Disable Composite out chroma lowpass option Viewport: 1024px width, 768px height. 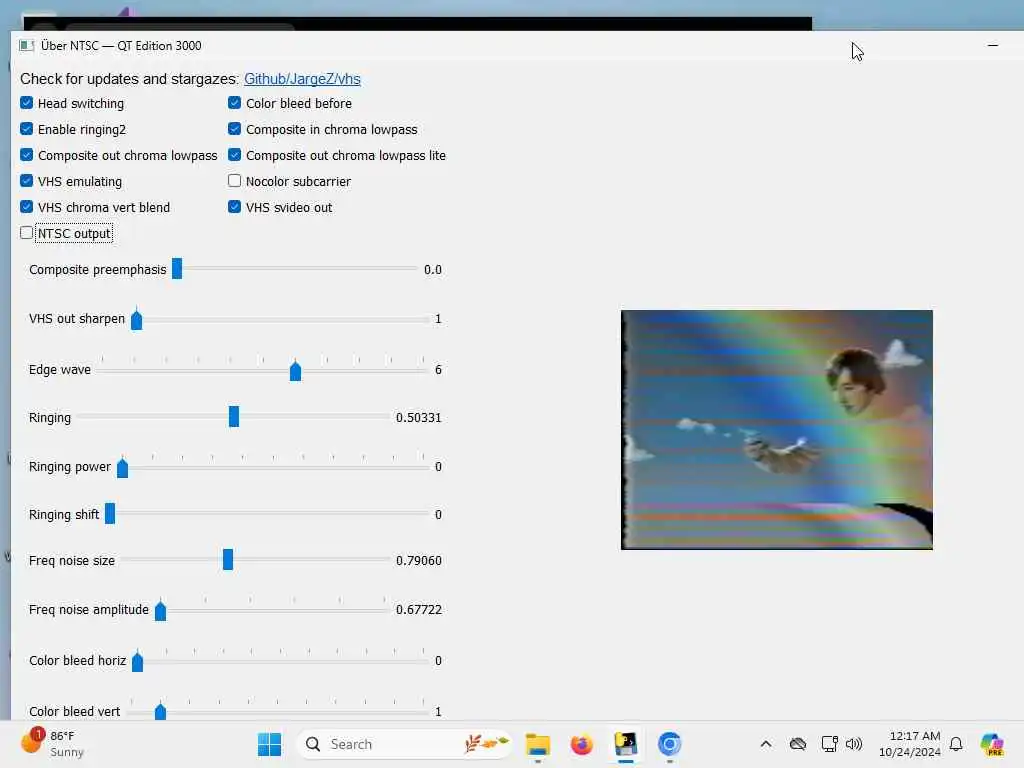pyautogui.click(x=26, y=155)
